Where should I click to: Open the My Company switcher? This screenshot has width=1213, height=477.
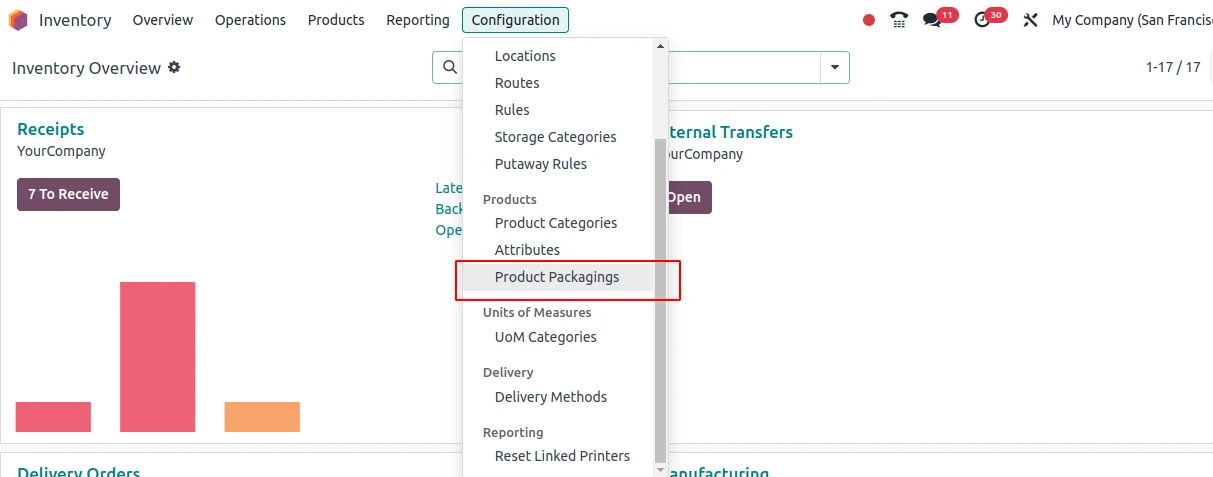pos(1130,20)
